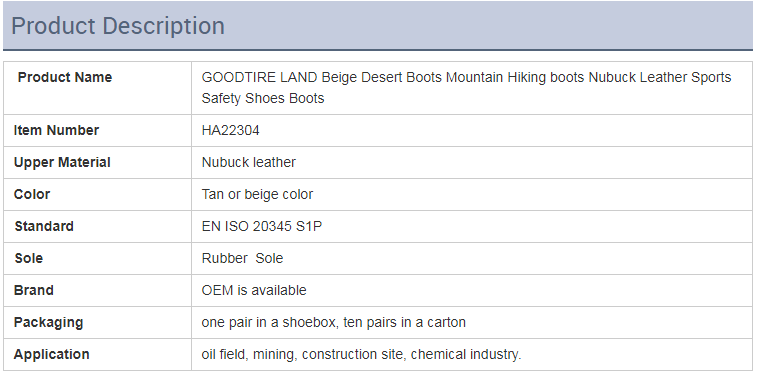Click the HA22304 item number value
Screen dimensions: 757x376
(231, 130)
